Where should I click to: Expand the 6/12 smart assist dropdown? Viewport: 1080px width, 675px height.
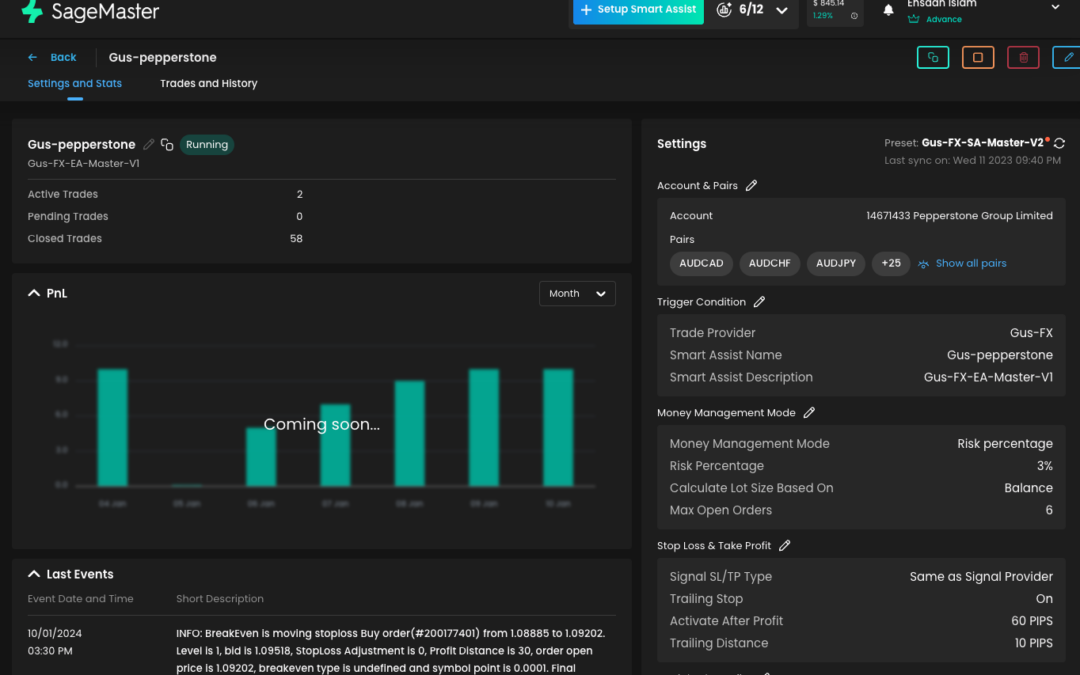coord(782,11)
